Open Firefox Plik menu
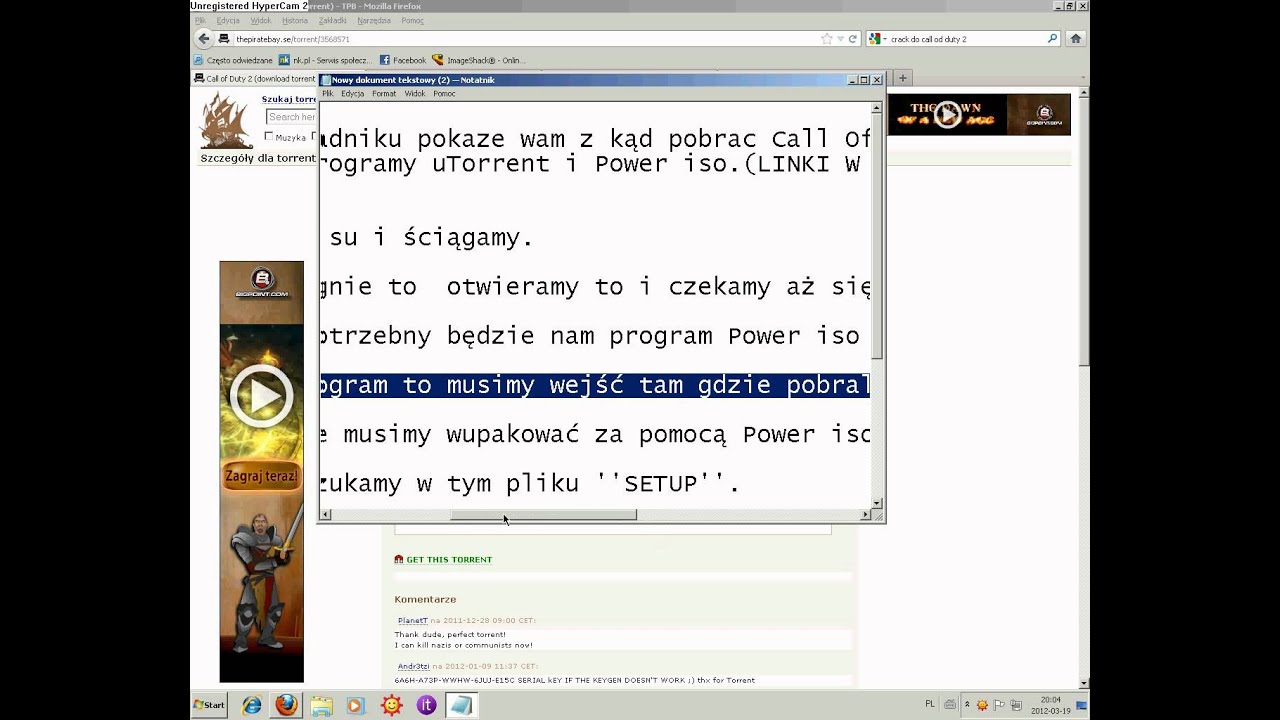The width and height of the screenshot is (1280, 720). [200, 20]
